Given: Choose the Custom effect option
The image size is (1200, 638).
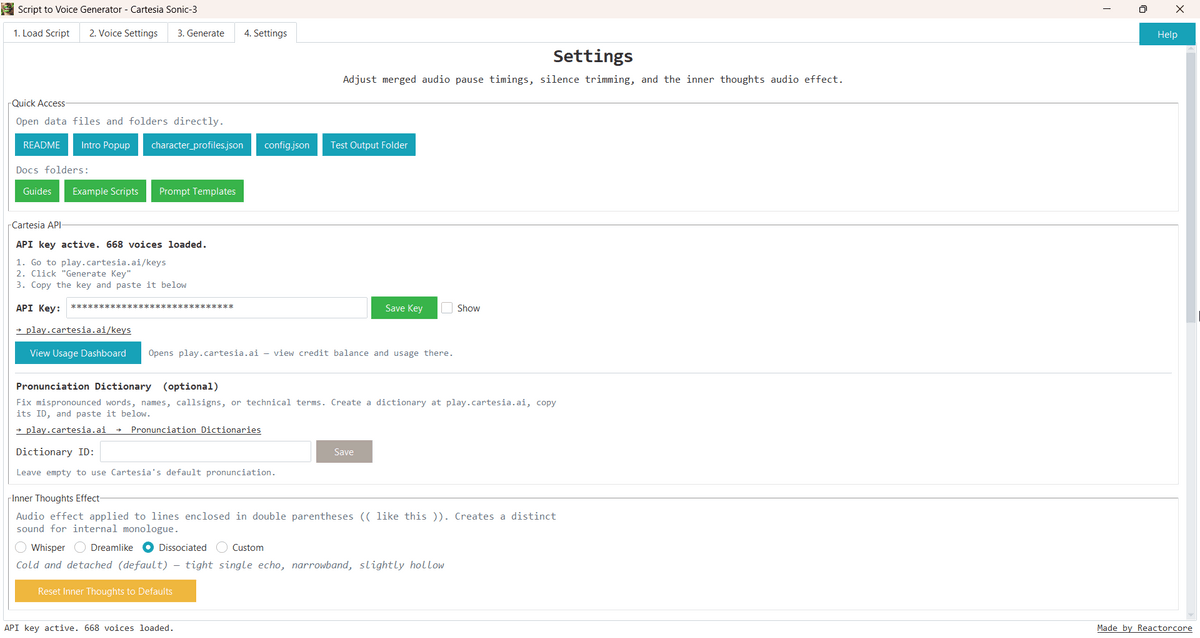Looking at the screenshot, I should [240, 548].
